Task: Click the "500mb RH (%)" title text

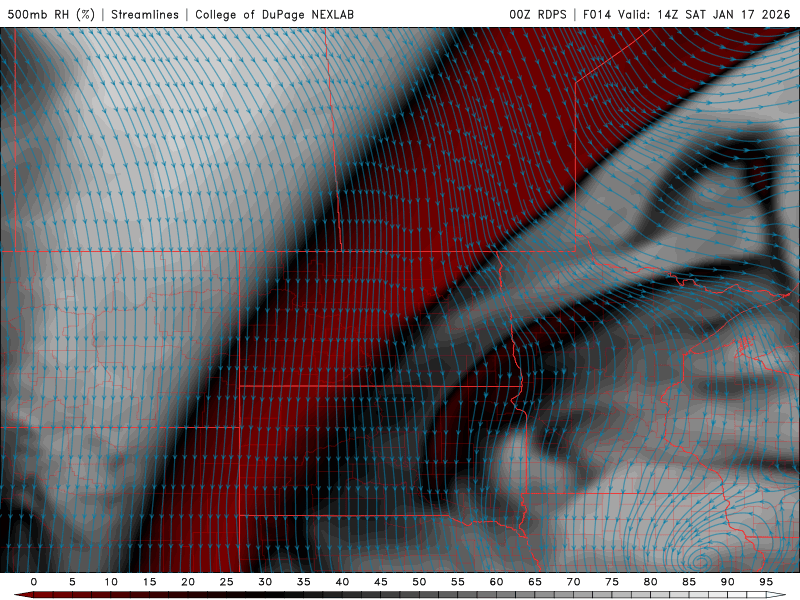Action: [x=51, y=14]
